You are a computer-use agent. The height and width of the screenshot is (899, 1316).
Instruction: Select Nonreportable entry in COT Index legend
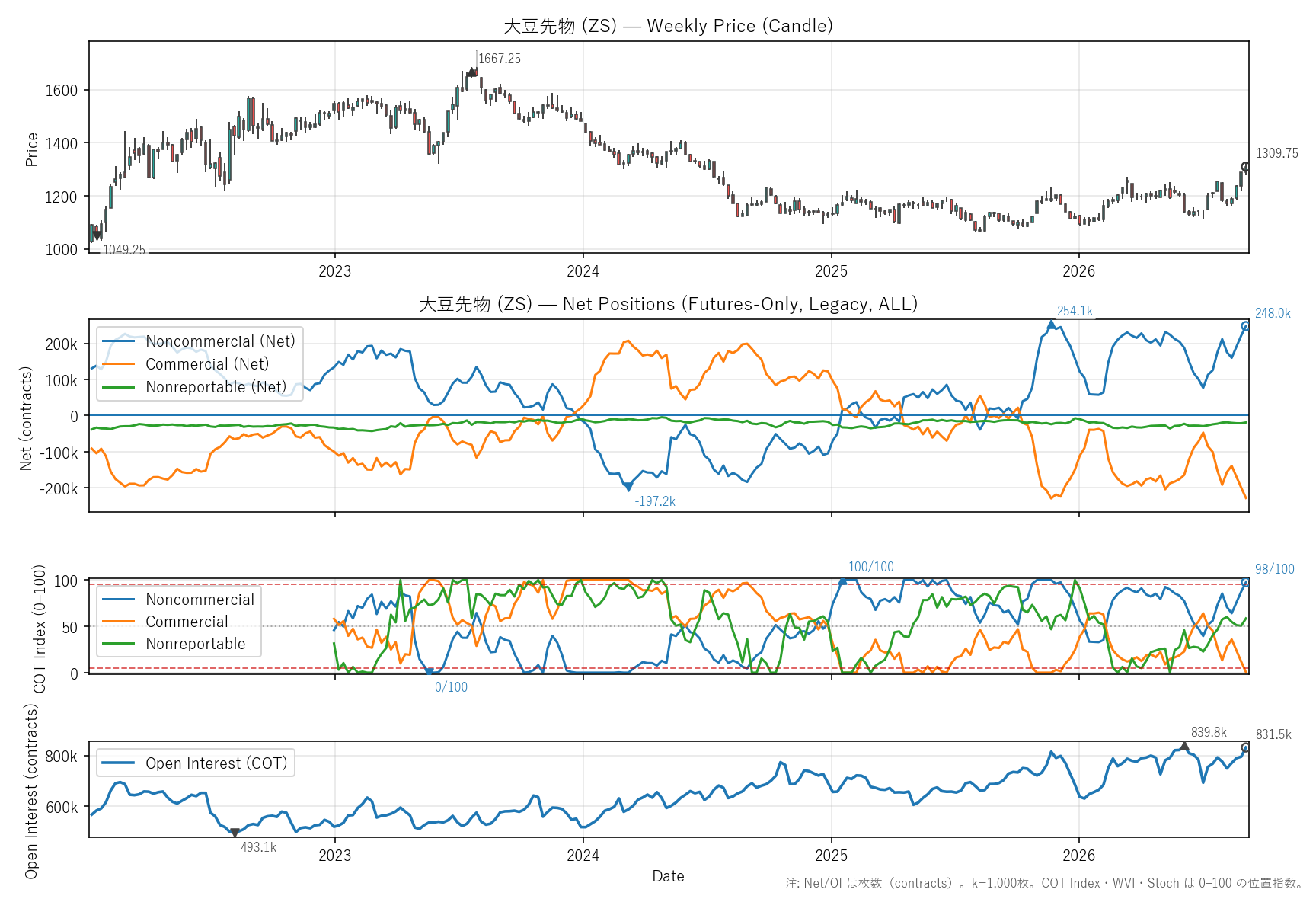pyautogui.click(x=174, y=644)
